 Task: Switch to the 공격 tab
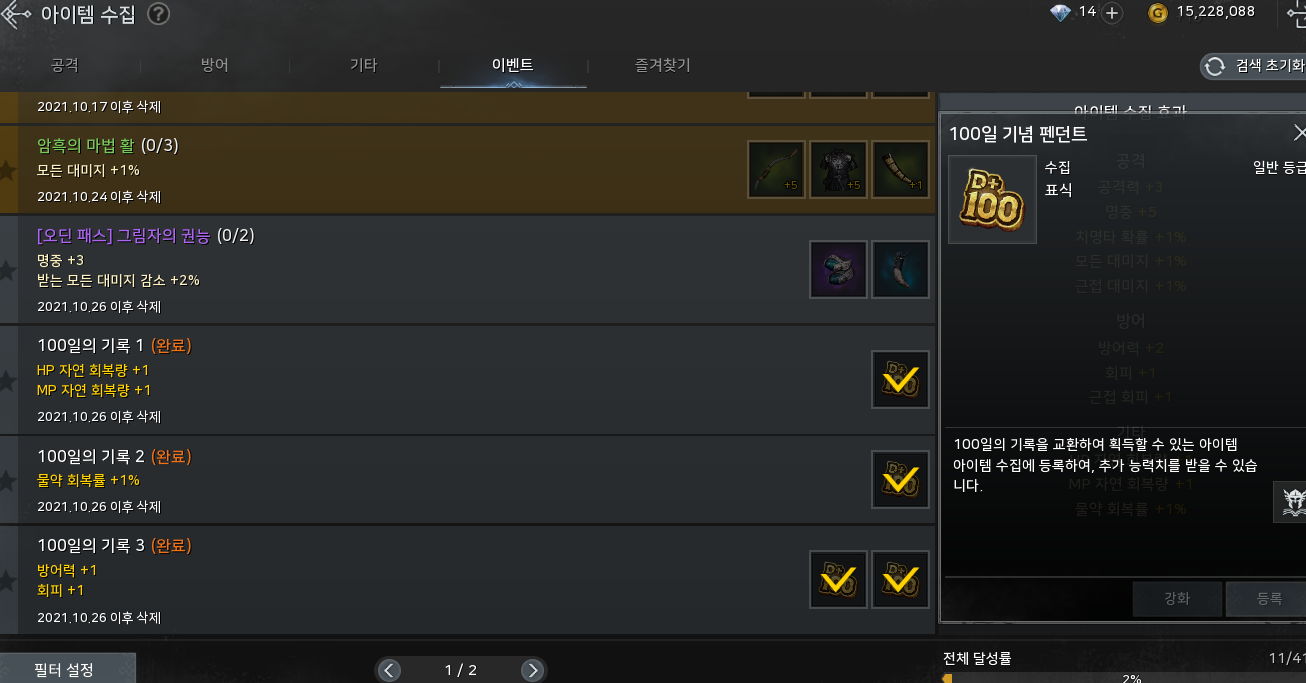tap(65, 66)
